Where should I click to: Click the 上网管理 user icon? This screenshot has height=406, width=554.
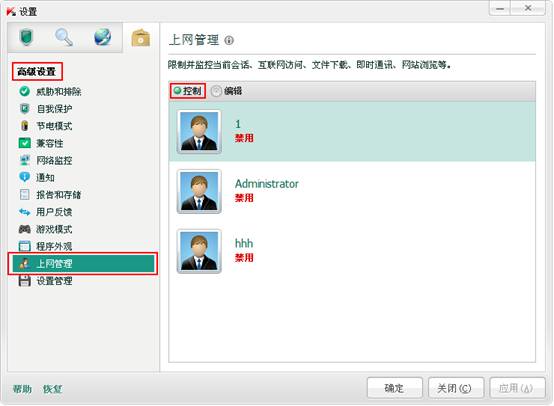tap(24, 263)
